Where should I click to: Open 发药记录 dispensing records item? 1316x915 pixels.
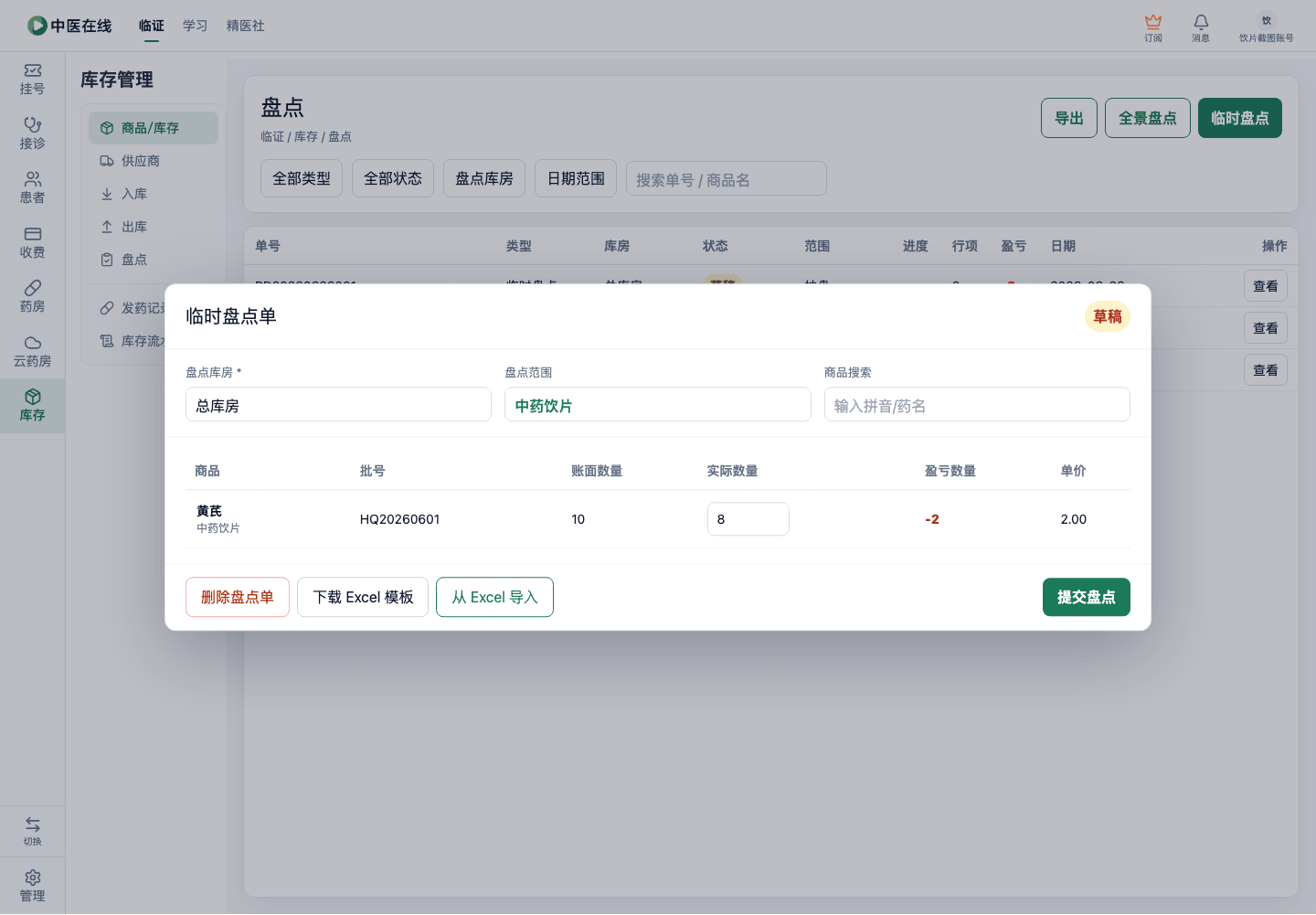132,308
